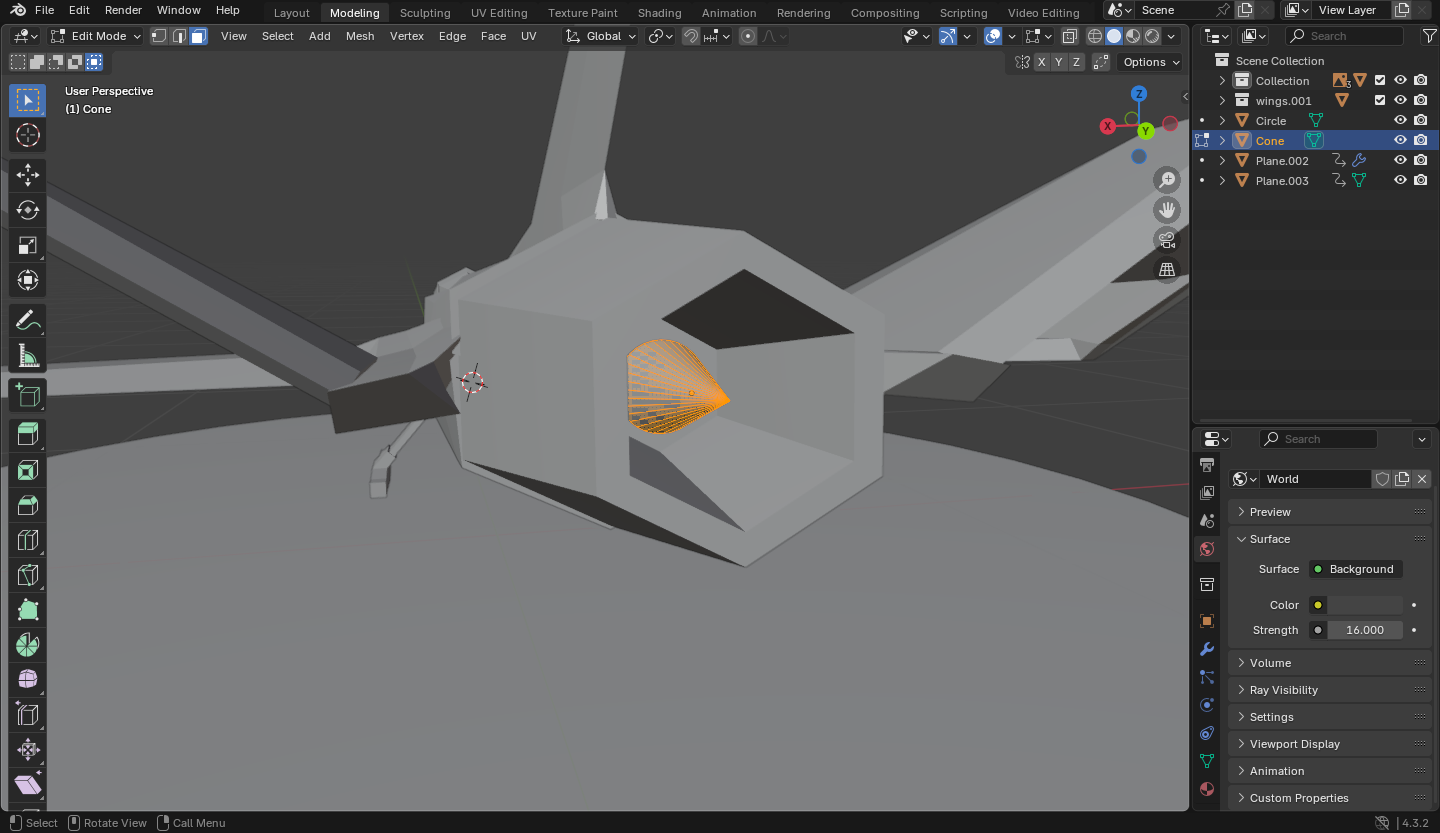Image resolution: width=1440 pixels, height=833 pixels.
Task: Enable face select mode
Action: 199,36
